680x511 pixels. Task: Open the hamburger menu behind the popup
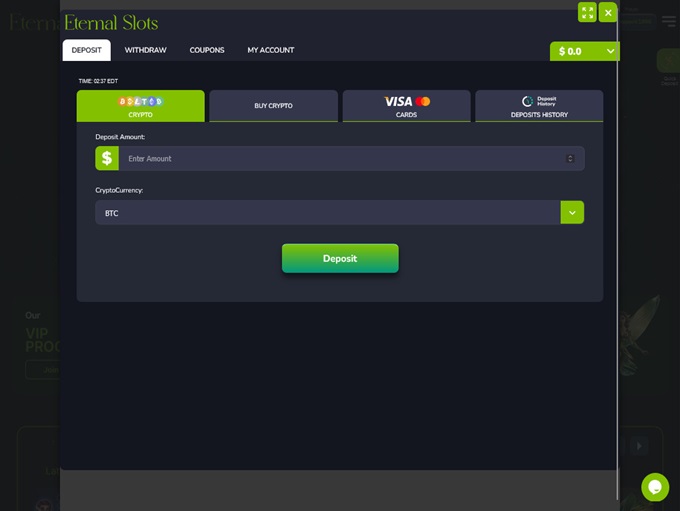pos(669,21)
